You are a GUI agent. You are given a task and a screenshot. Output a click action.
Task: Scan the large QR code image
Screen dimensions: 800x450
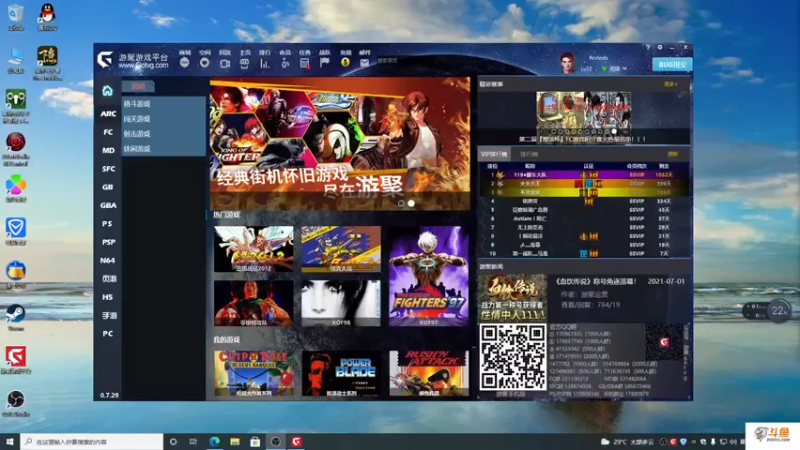click(512, 357)
